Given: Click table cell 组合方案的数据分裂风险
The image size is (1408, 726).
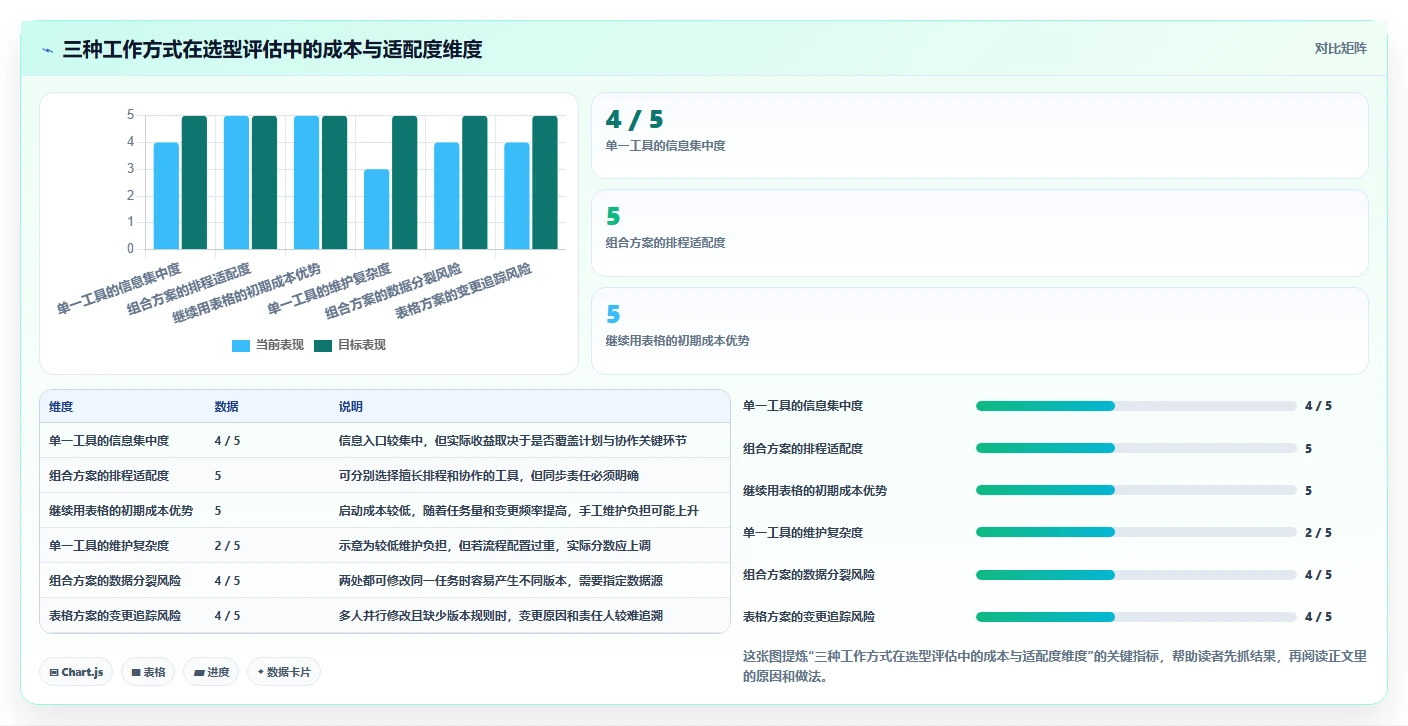Looking at the screenshot, I should (x=115, y=581).
